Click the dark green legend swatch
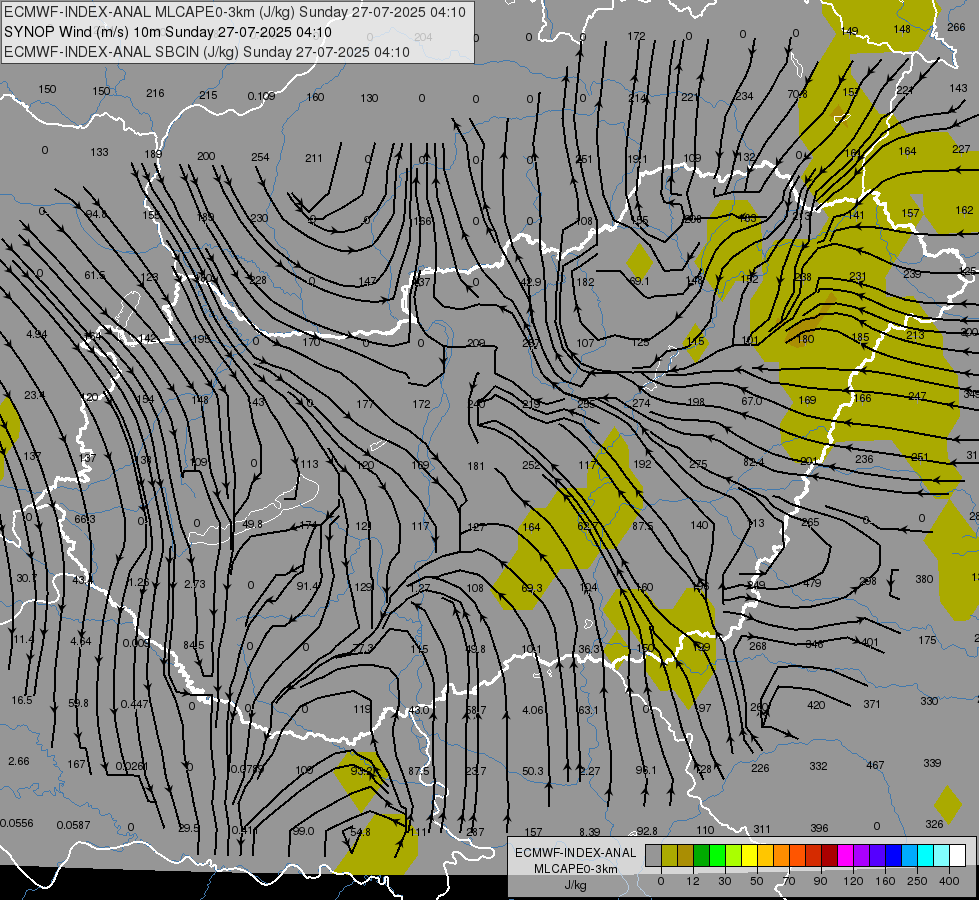The width and height of the screenshot is (979, 900). pos(702,856)
